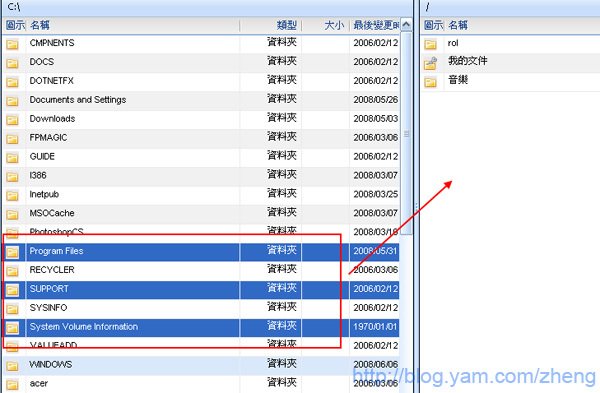This screenshot has width=600, height=393.
Task: Click the System Volume Information folder icon
Action: [x=12, y=328]
